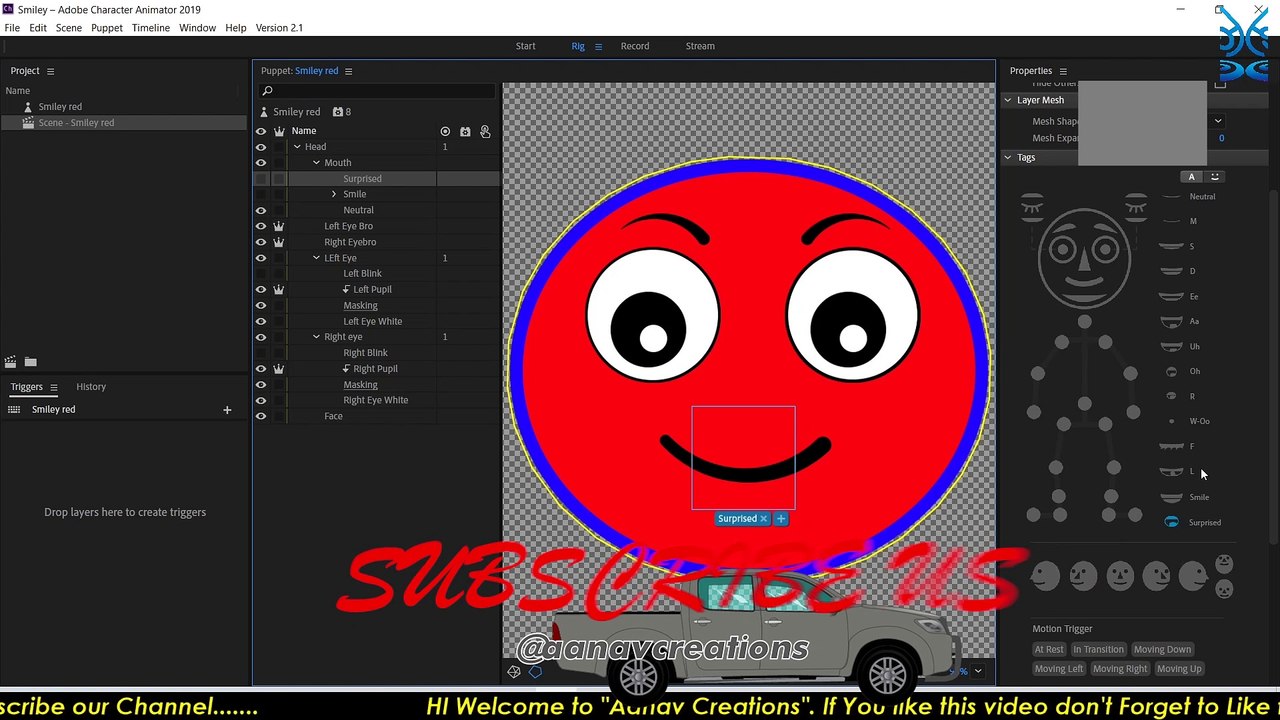Switch tags to visual face view
The image size is (1280, 720).
[x=1215, y=177]
